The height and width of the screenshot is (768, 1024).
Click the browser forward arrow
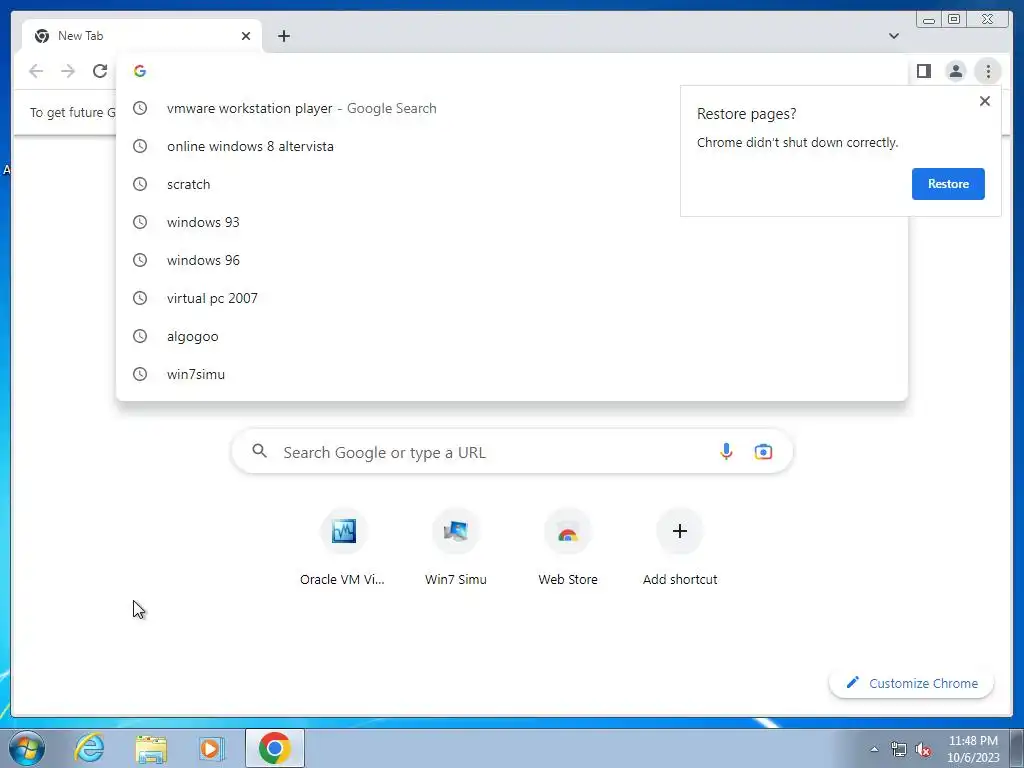click(x=68, y=71)
